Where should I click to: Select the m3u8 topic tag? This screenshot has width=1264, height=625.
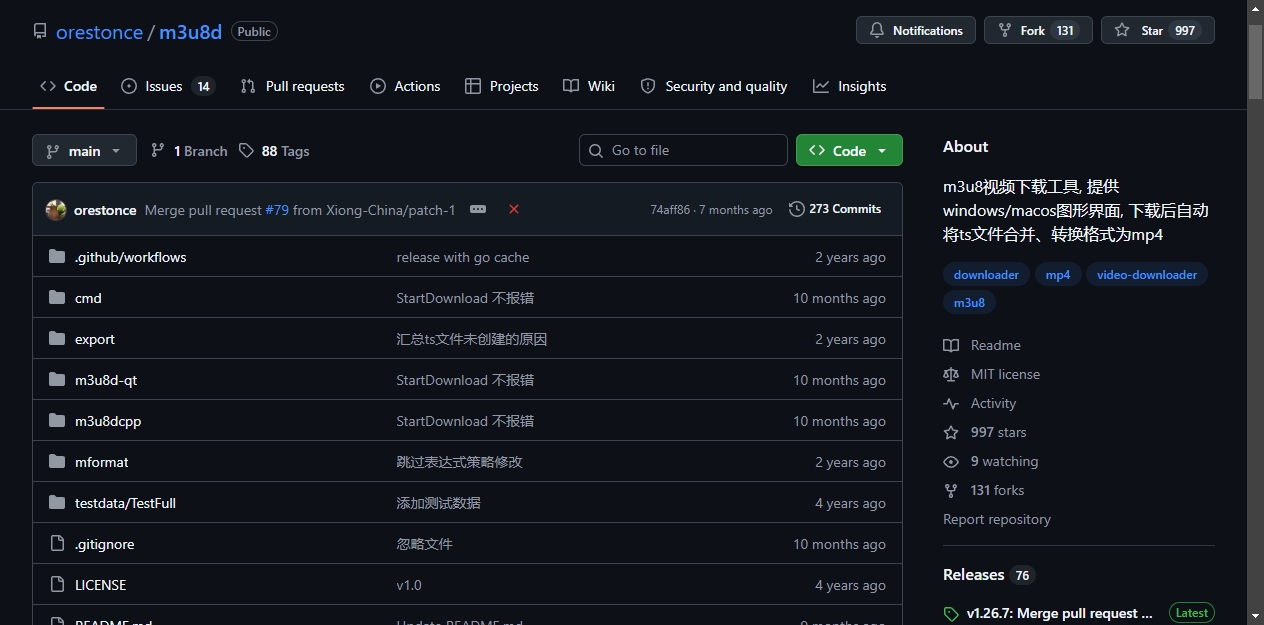point(969,302)
